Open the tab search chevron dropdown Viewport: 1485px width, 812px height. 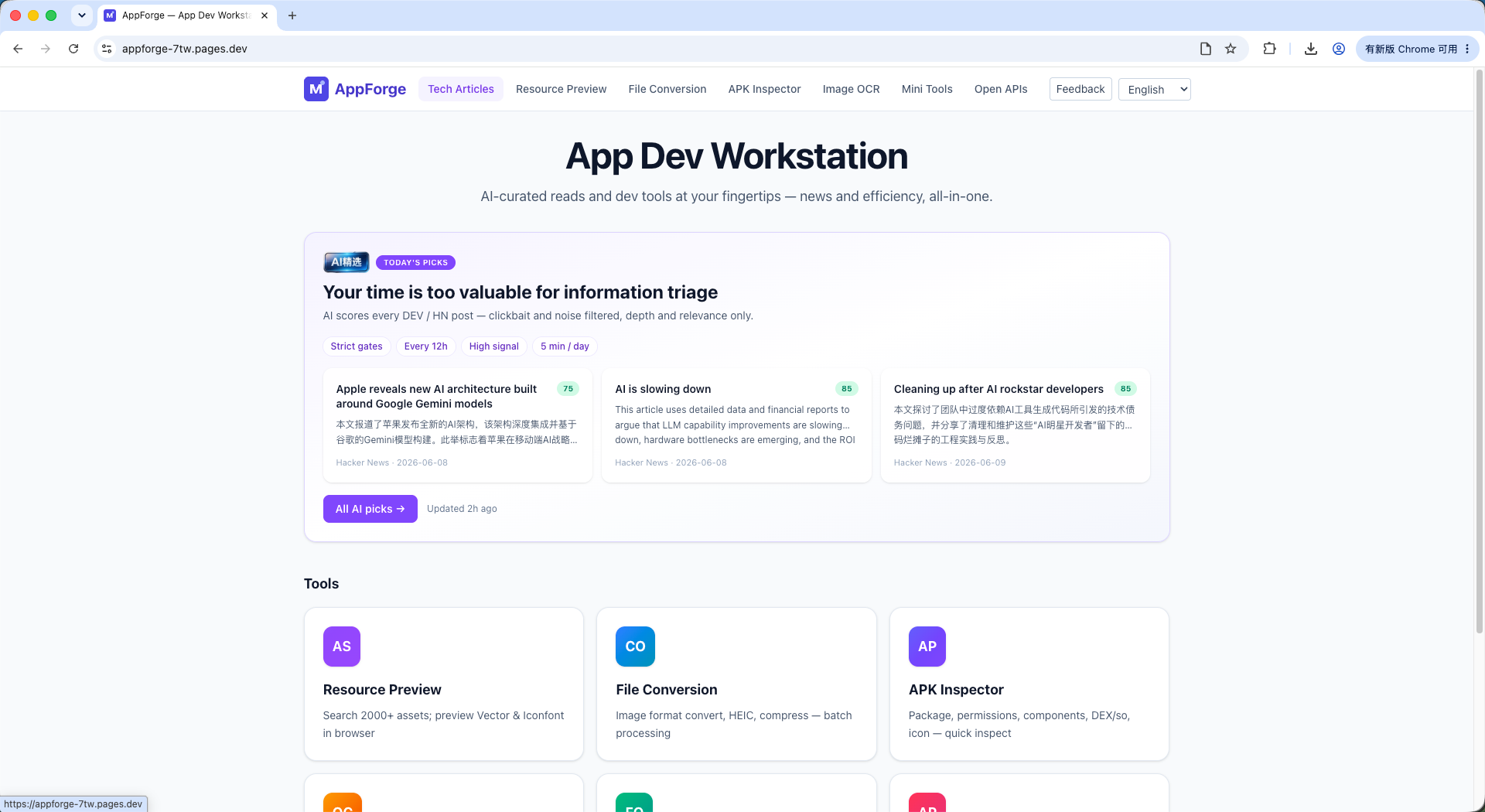(x=82, y=15)
